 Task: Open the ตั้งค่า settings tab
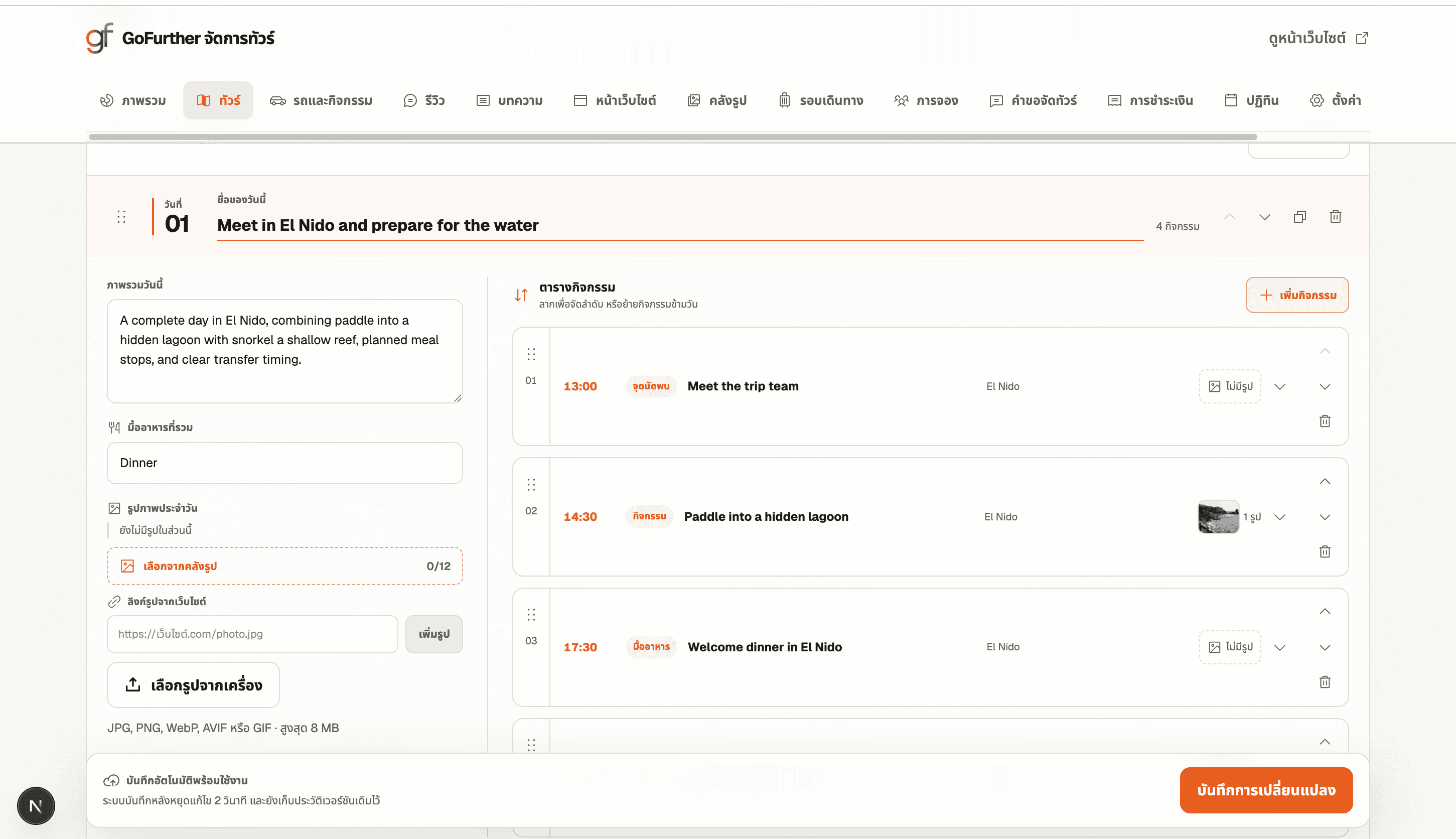[x=1335, y=100]
